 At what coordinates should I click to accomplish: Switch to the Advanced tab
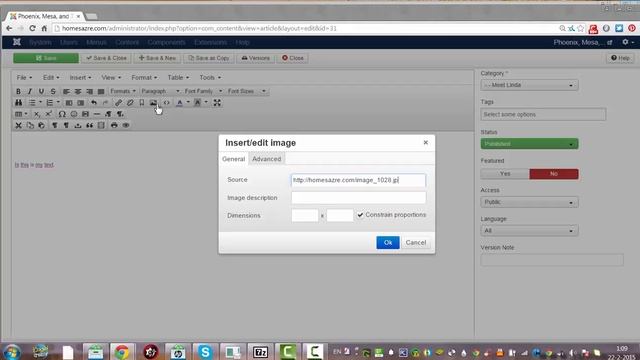click(267, 159)
